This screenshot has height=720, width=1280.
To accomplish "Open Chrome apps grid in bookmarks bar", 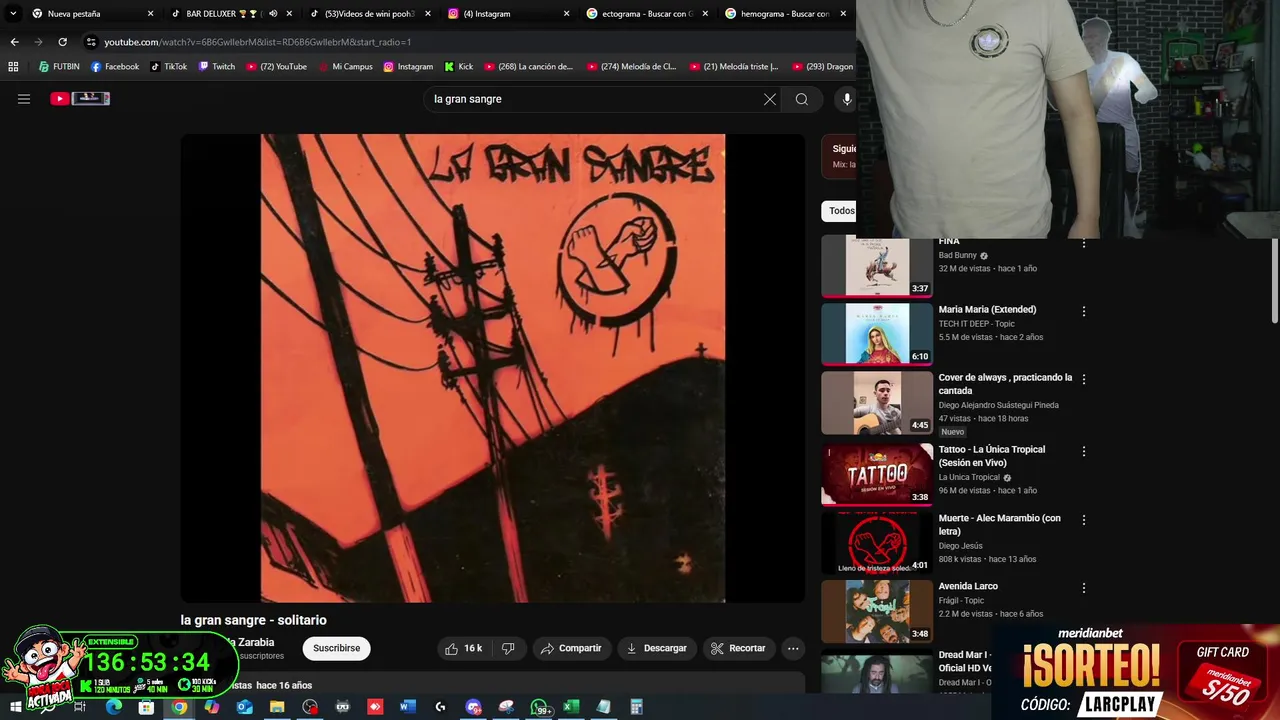I will pos(13,67).
